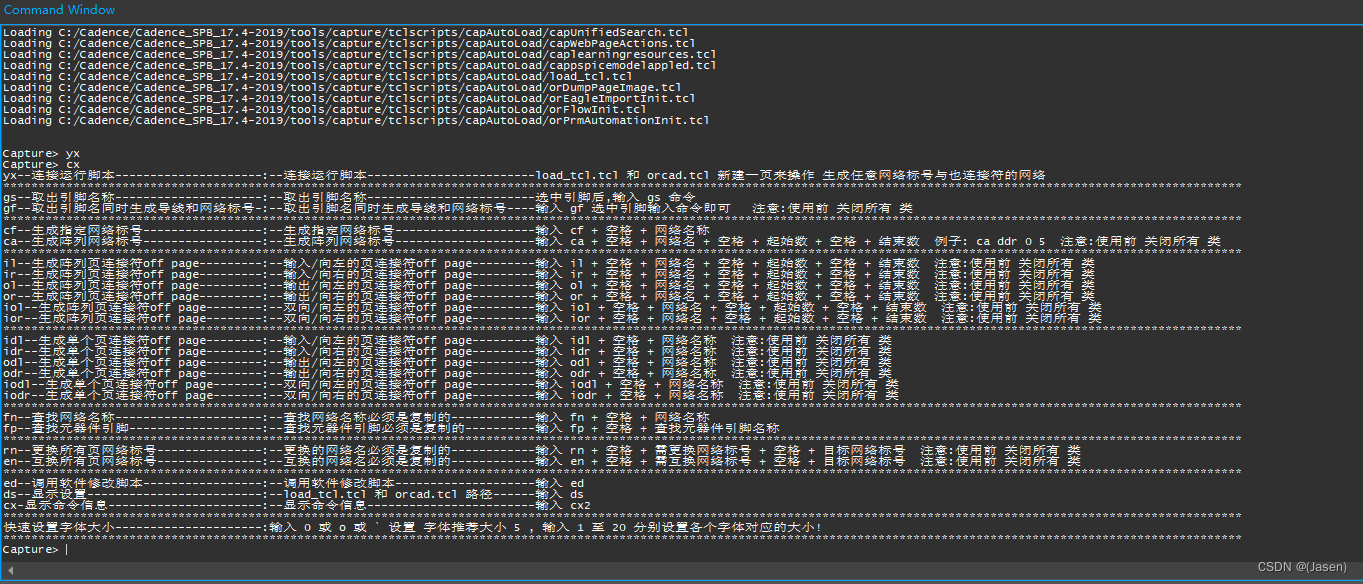Click the 'Capture> yx' command line

coord(41,153)
